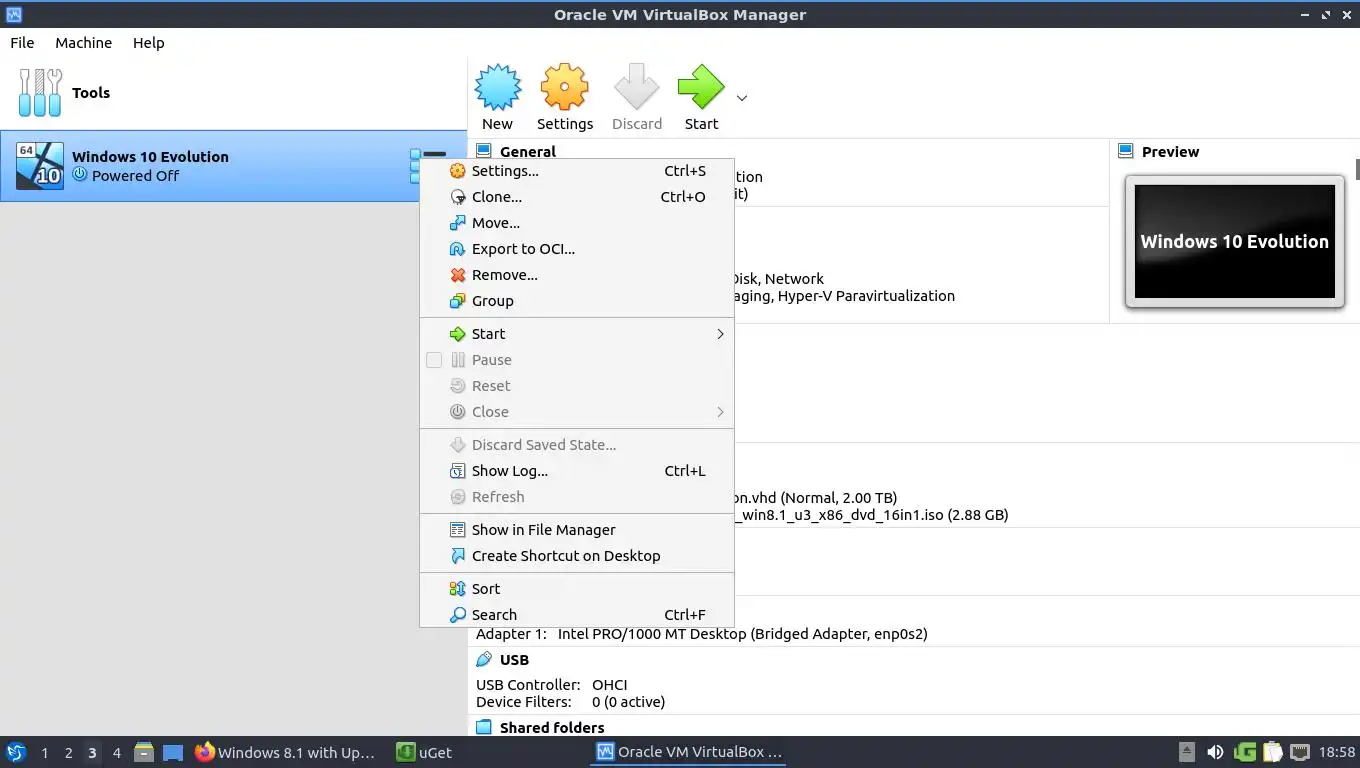The height and width of the screenshot is (768, 1360).
Task: Click the magnifier icon beside Search
Action: (457, 615)
